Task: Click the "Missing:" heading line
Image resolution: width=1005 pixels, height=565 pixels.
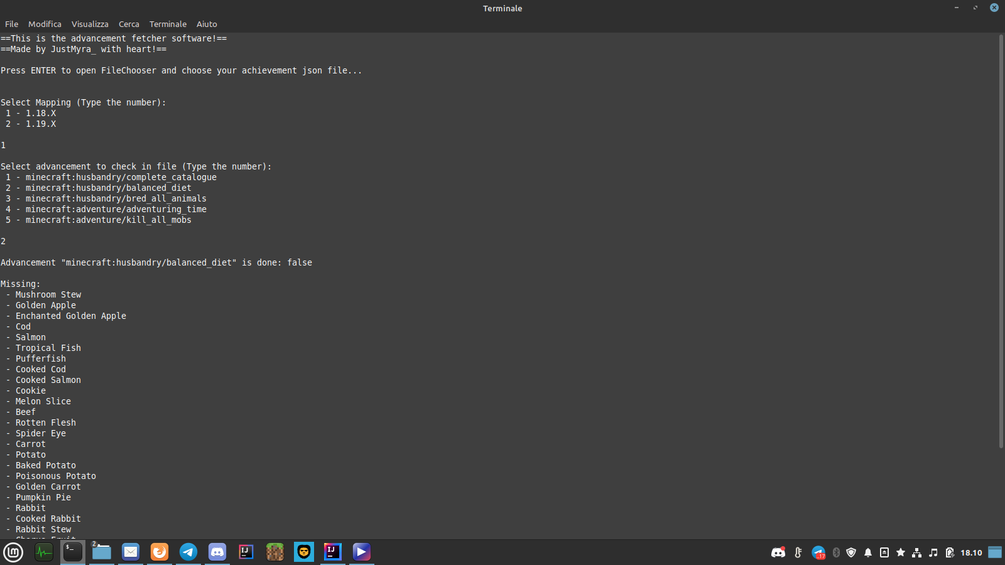Action: pos(21,284)
